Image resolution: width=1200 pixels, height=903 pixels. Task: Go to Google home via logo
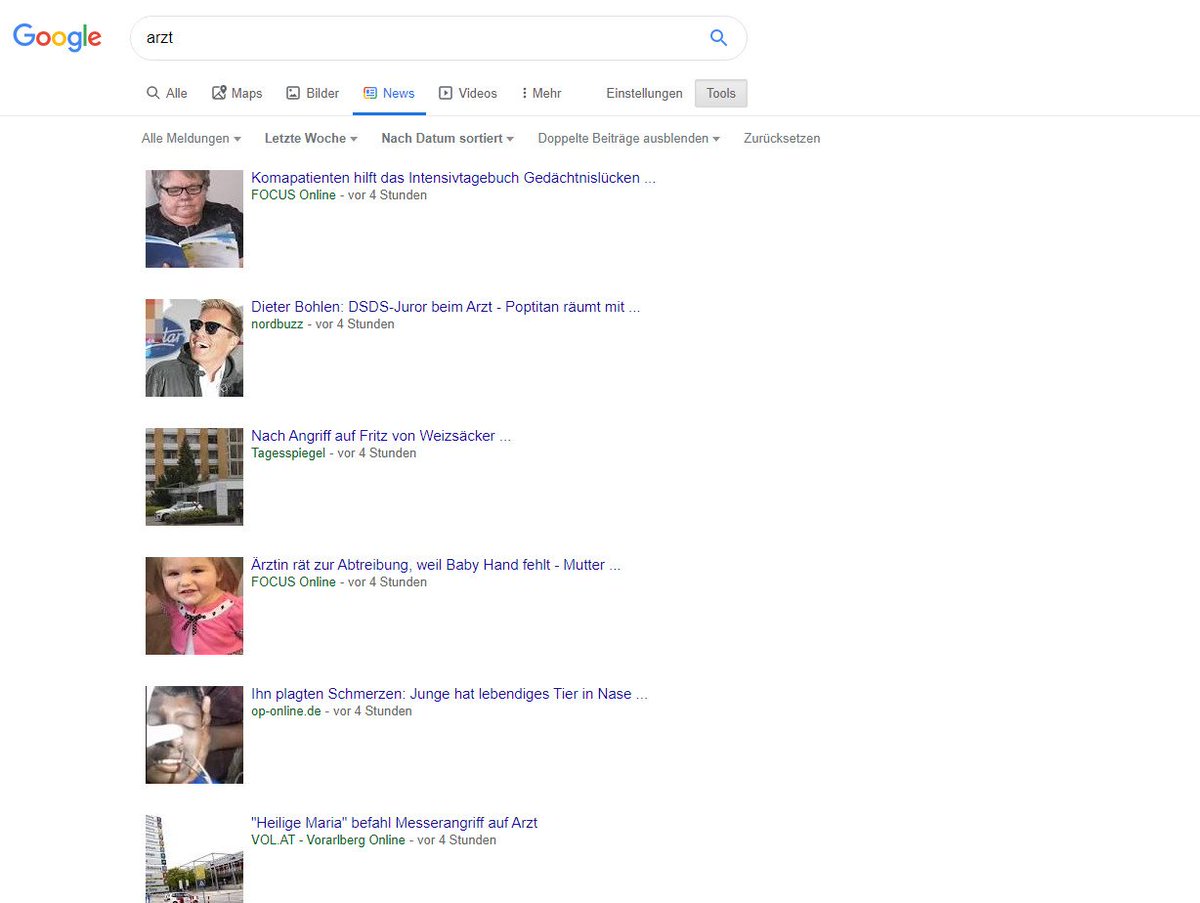coord(57,38)
